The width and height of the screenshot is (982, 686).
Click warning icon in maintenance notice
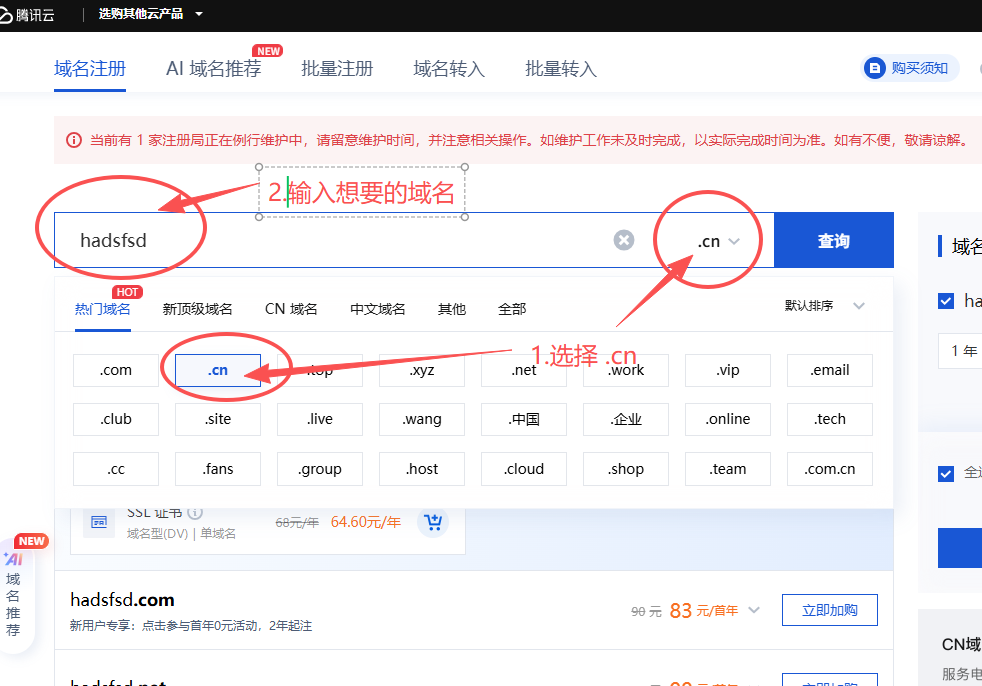[73, 140]
